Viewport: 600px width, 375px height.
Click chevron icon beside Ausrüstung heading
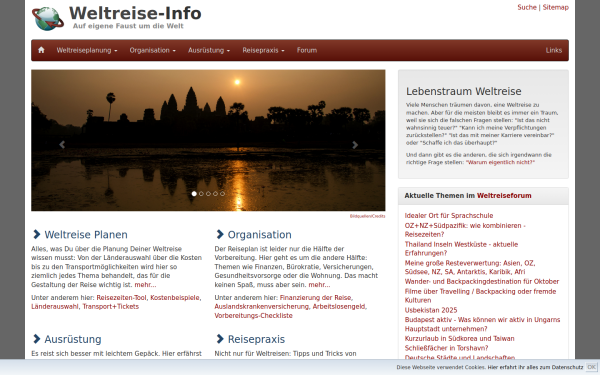click(x=36, y=339)
